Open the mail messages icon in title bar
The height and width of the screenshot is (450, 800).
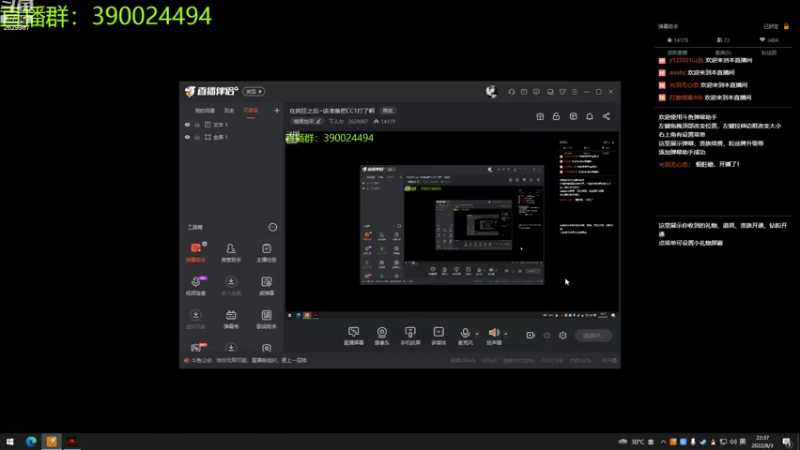[524, 92]
